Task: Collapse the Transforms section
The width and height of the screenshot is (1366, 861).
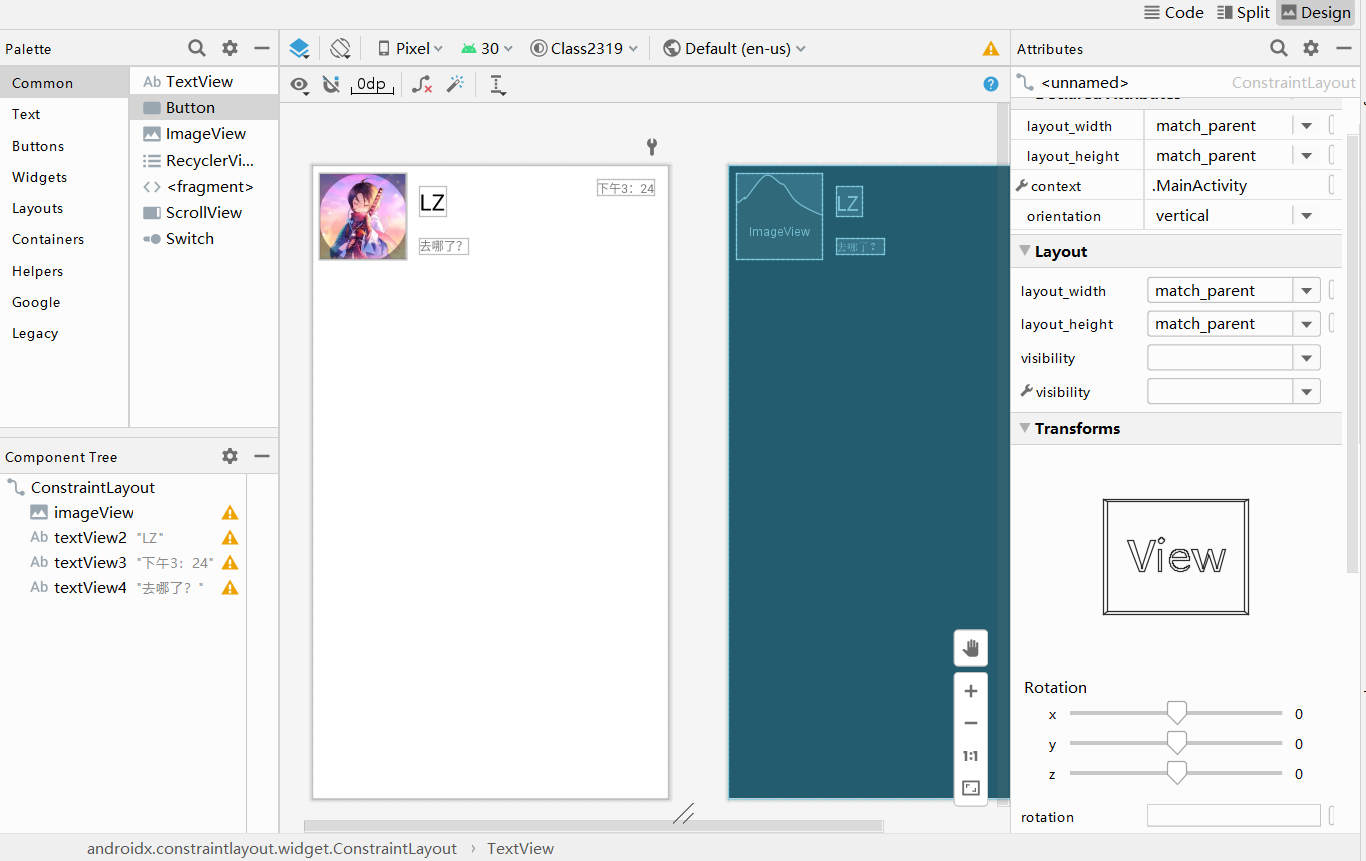Action: [x=1024, y=428]
